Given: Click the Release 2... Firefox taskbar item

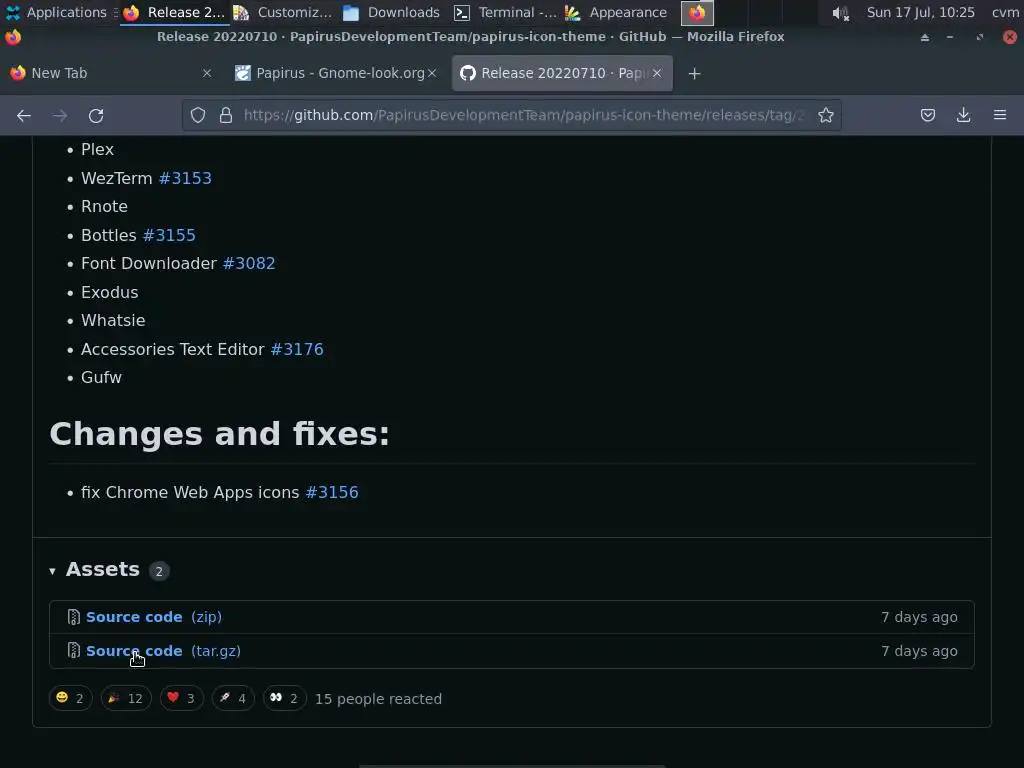Looking at the screenshot, I should [x=174, y=12].
